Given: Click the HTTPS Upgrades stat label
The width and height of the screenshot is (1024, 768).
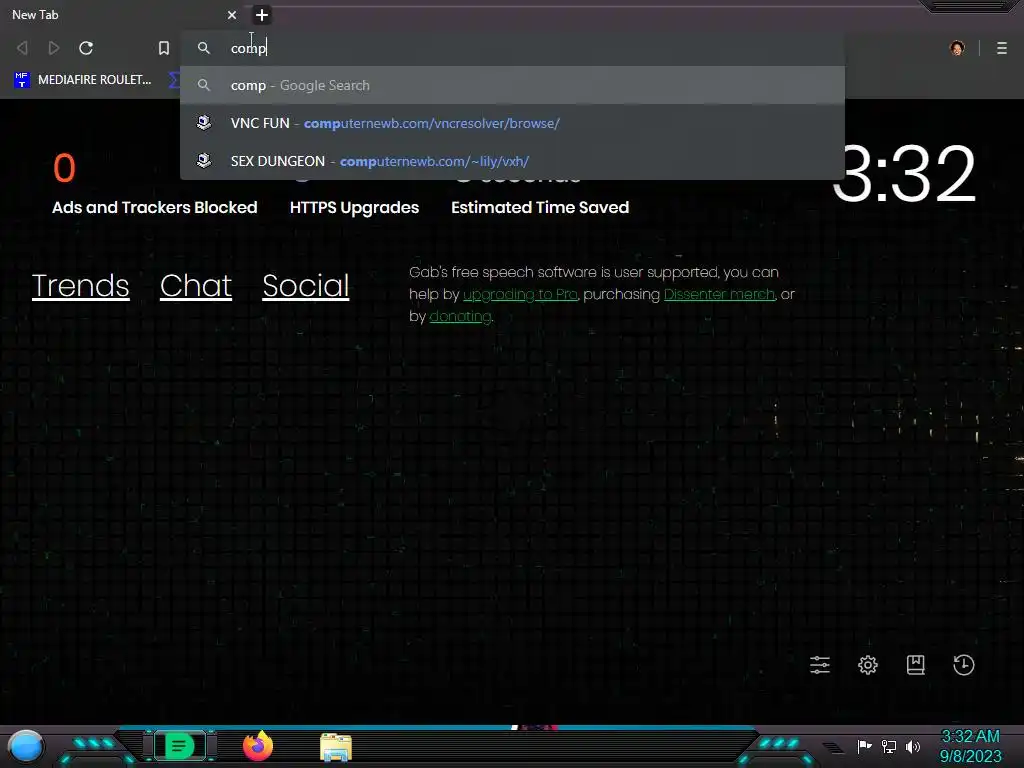Looking at the screenshot, I should pos(355,207).
